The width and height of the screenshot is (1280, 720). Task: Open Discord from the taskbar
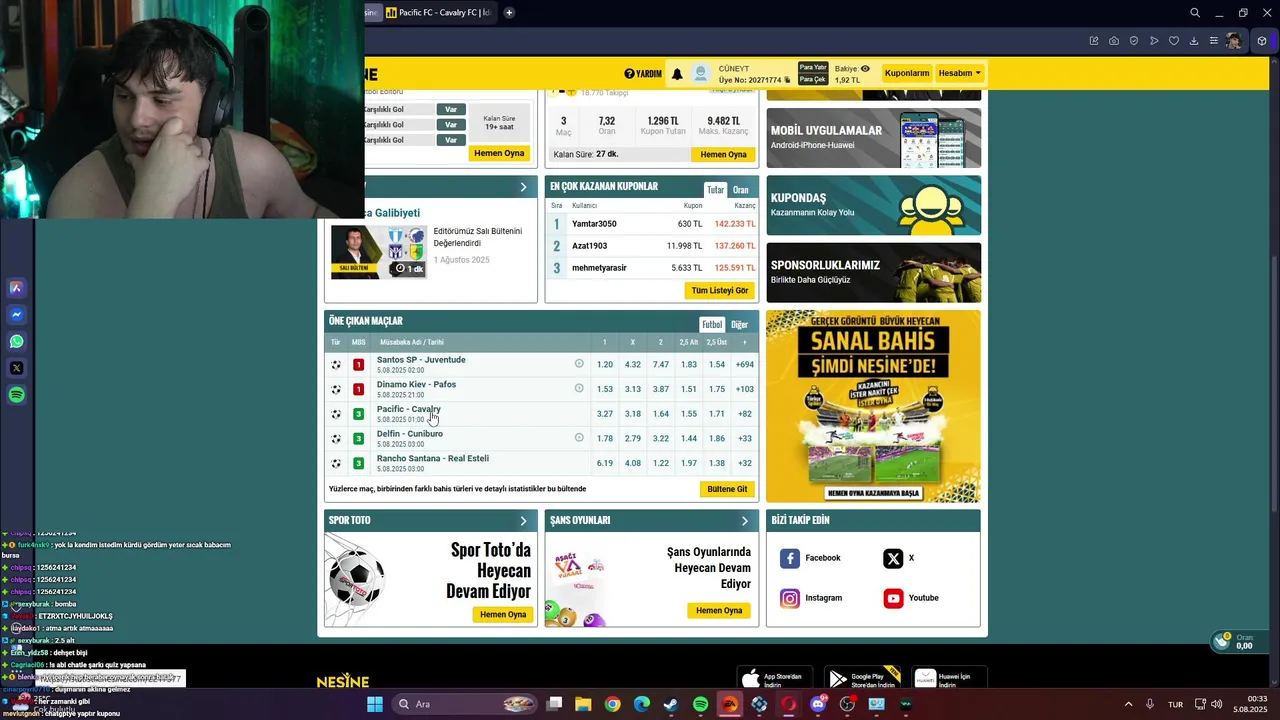click(x=818, y=704)
